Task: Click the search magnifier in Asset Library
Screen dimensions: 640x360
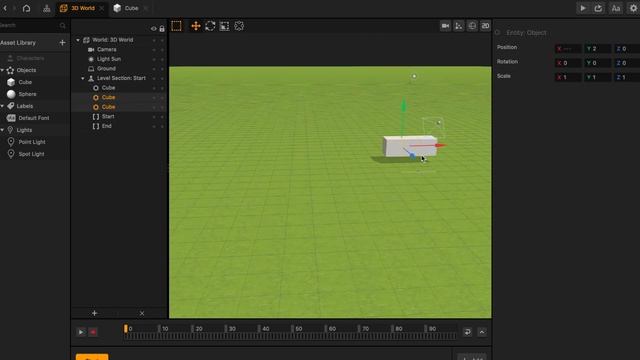Action: tap(62, 26)
